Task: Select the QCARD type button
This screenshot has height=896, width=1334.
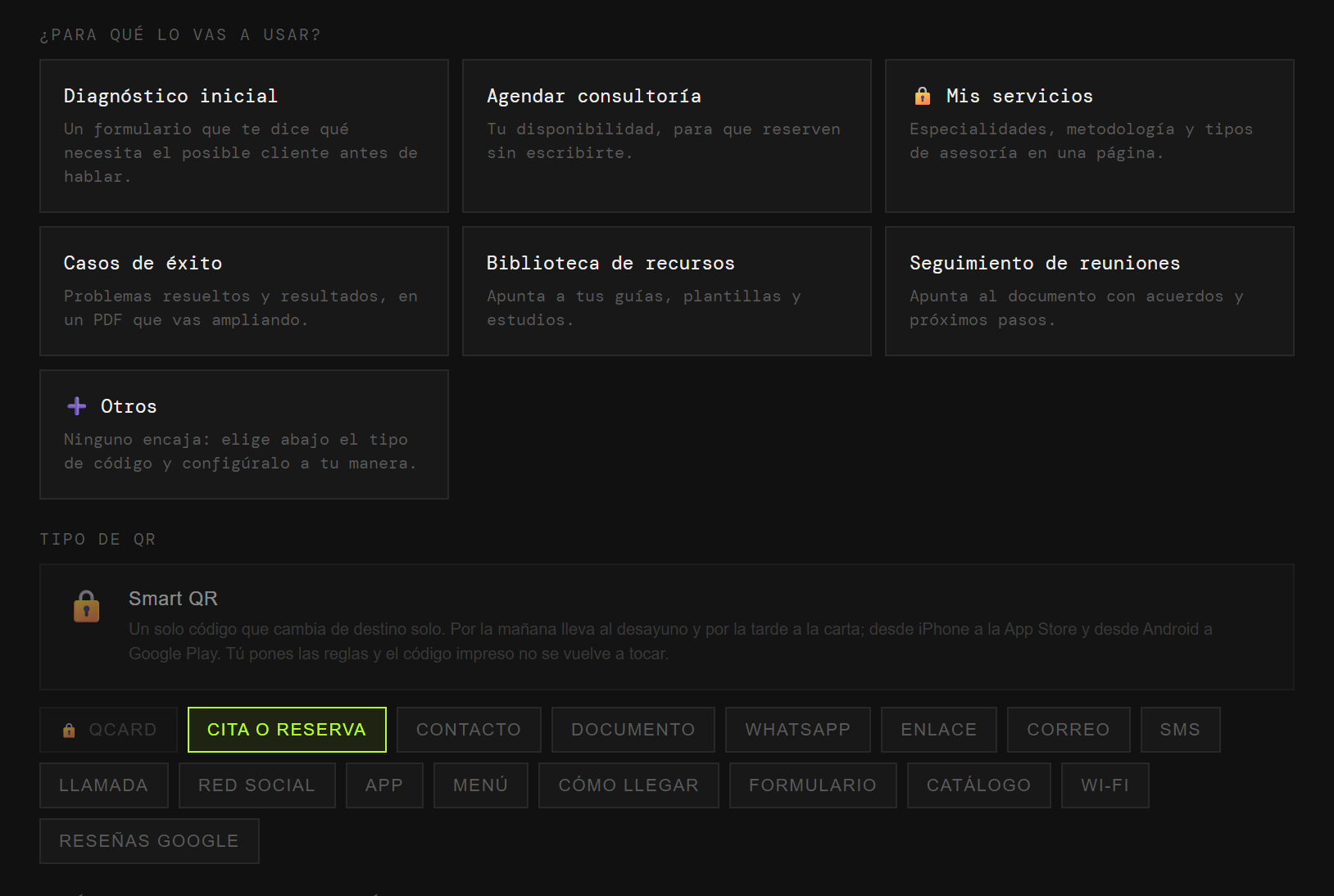Action: tap(109, 730)
